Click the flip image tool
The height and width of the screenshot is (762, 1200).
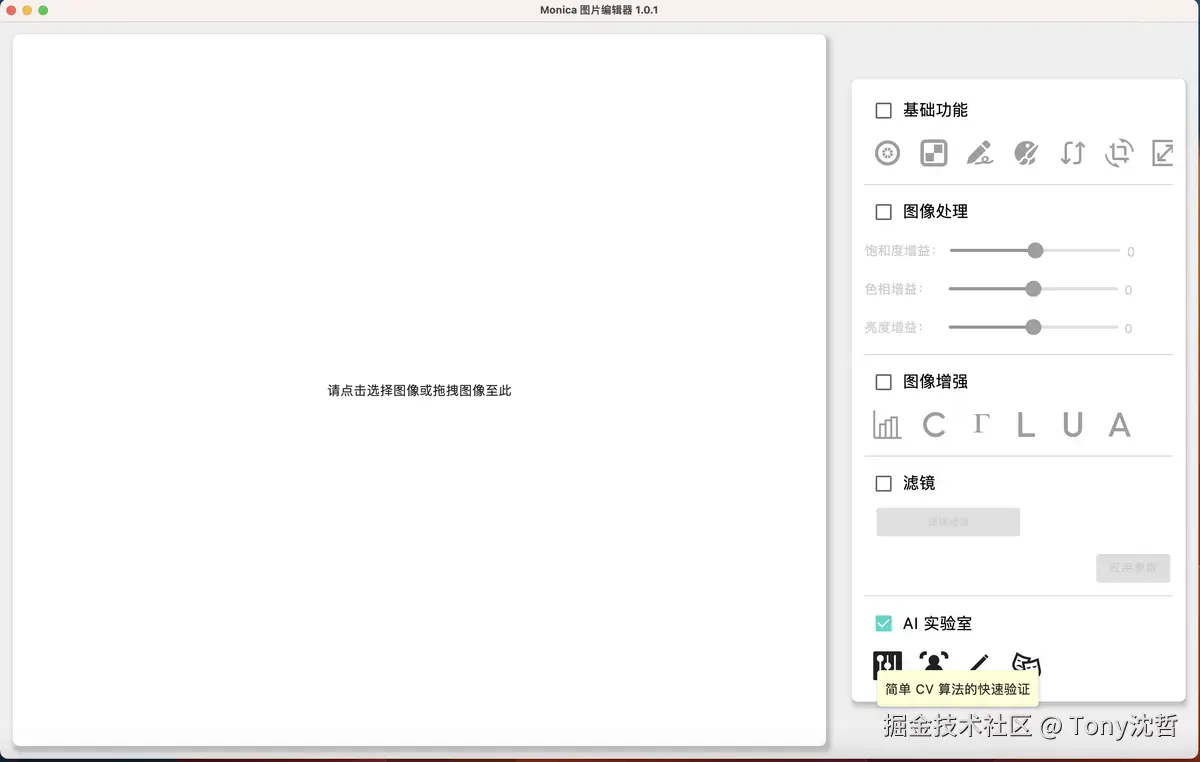[1071, 153]
